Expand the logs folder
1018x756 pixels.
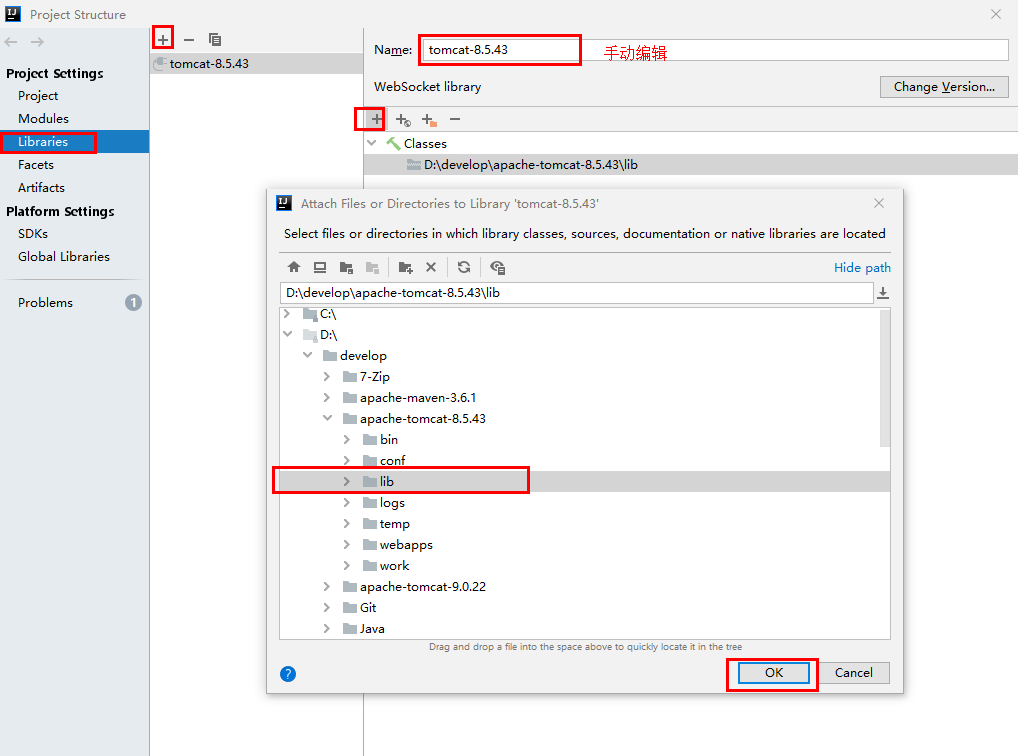point(347,503)
